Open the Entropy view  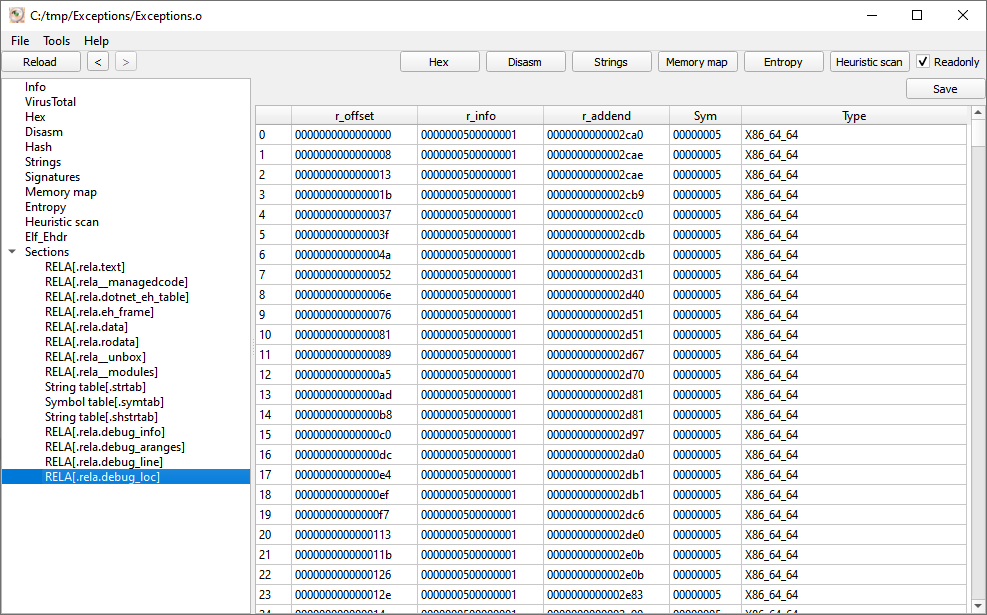coord(783,61)
